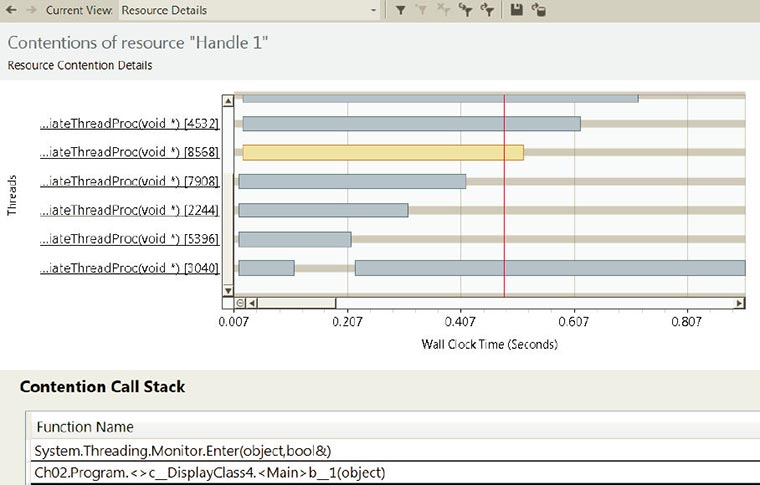The width and height of the screenshot is (760, 485).
Task: Select the highlighted yellow contention bar
Action: [383, 153]
